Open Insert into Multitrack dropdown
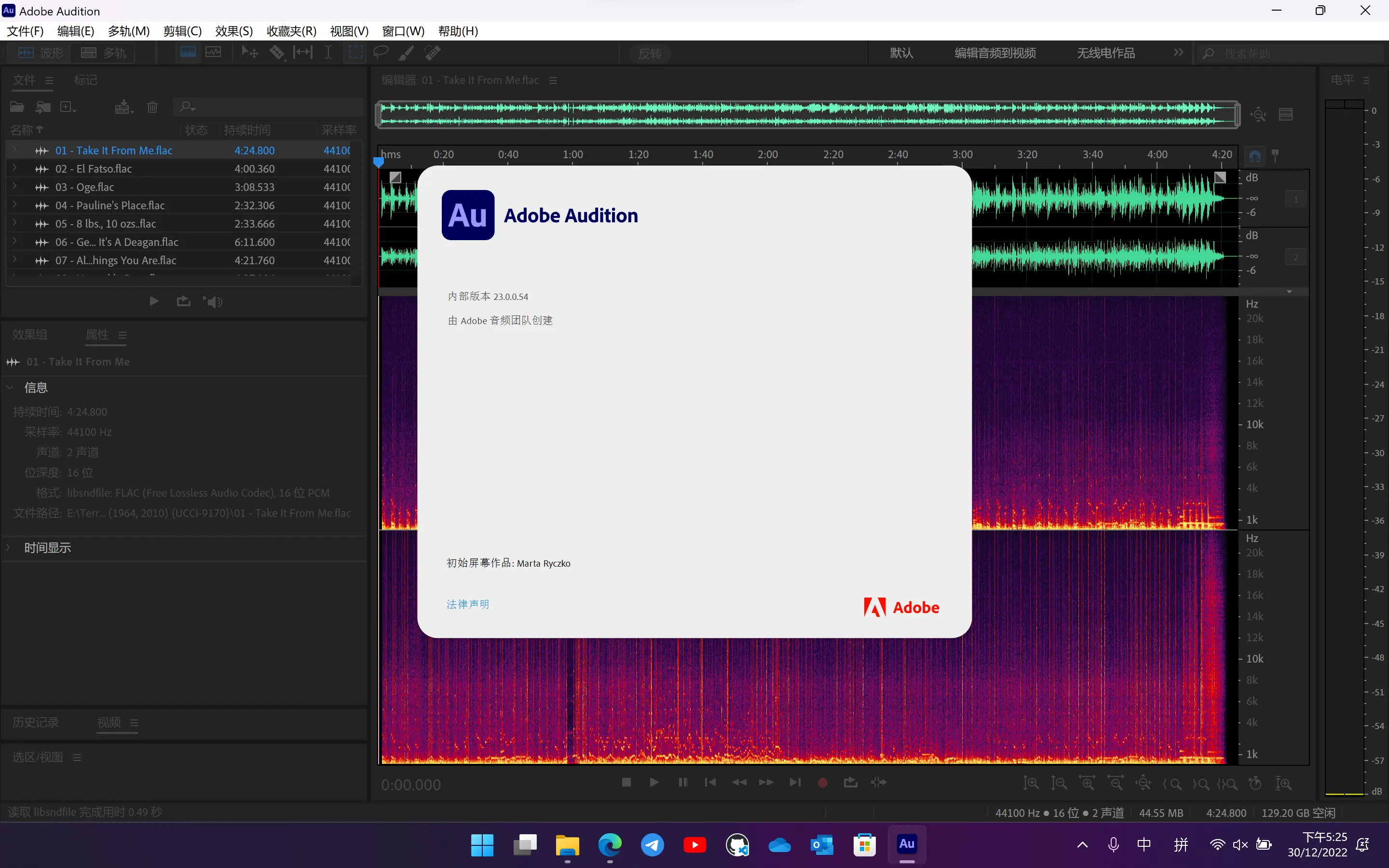 [x=124, y=107]
